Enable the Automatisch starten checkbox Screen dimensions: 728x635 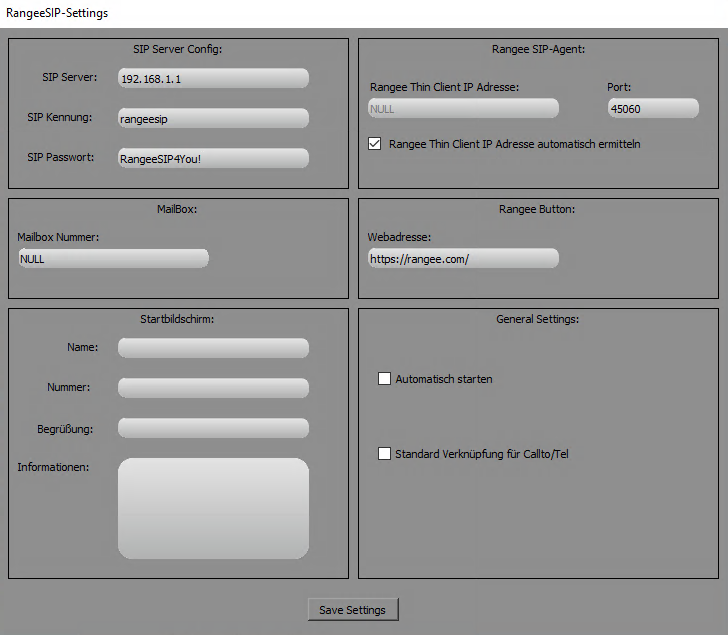point(384,379)
